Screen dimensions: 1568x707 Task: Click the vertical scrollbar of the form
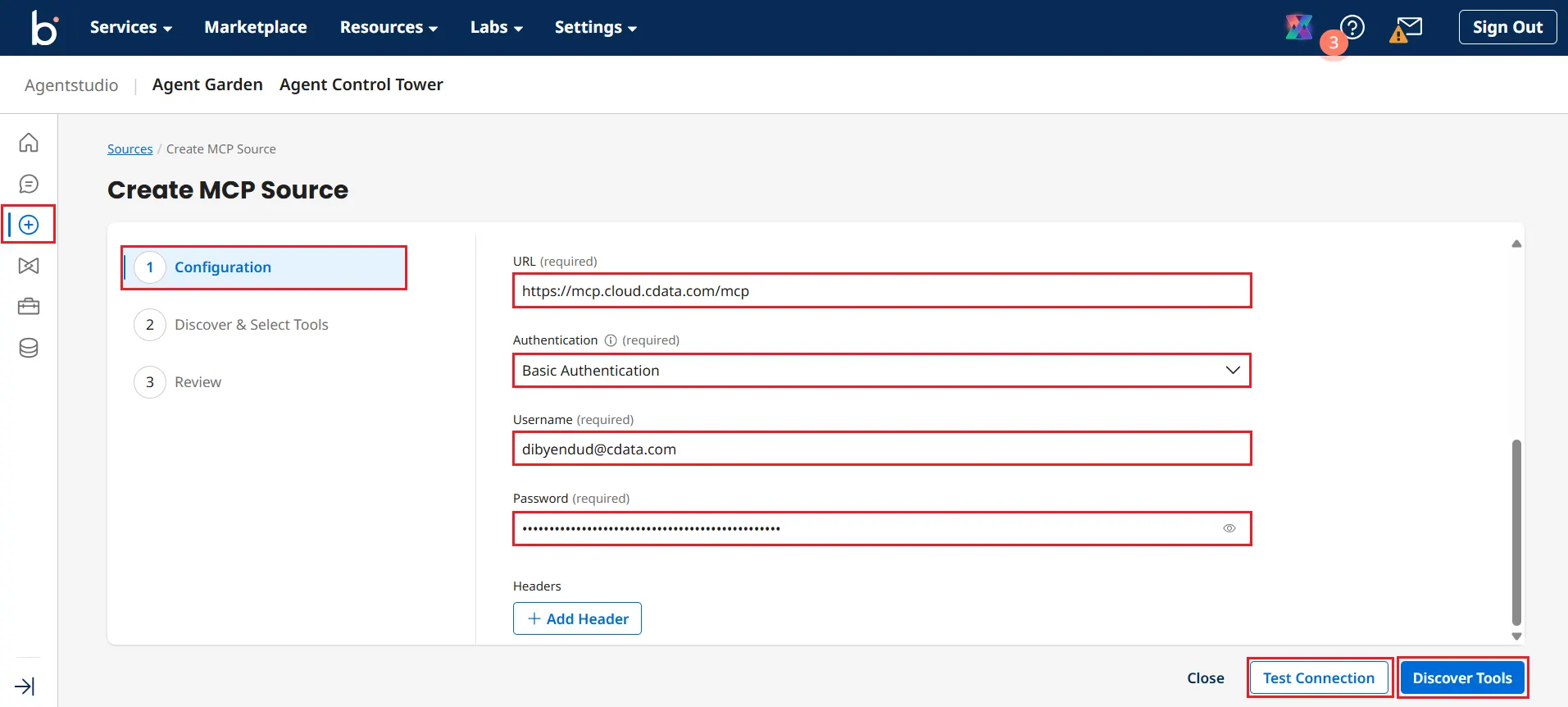tap(1516, 531)
